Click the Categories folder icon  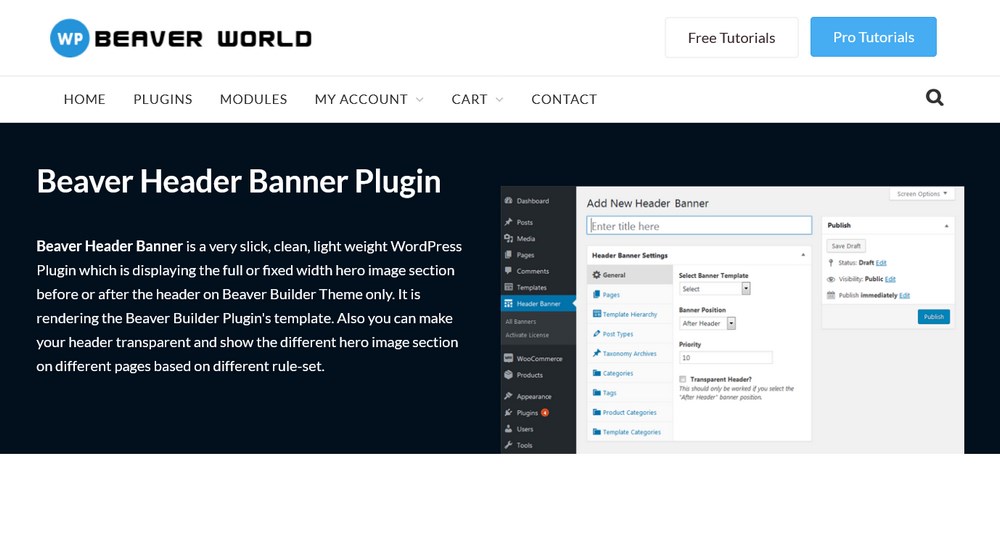pyautogui.click(x=596, y=372)
